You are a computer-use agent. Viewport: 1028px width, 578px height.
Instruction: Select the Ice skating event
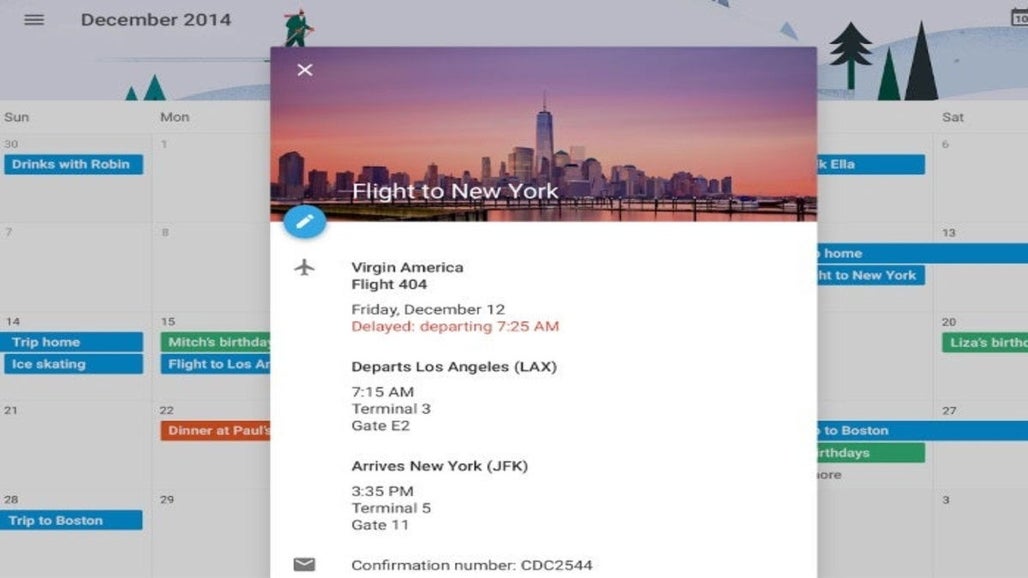click(x=74, y=364)
